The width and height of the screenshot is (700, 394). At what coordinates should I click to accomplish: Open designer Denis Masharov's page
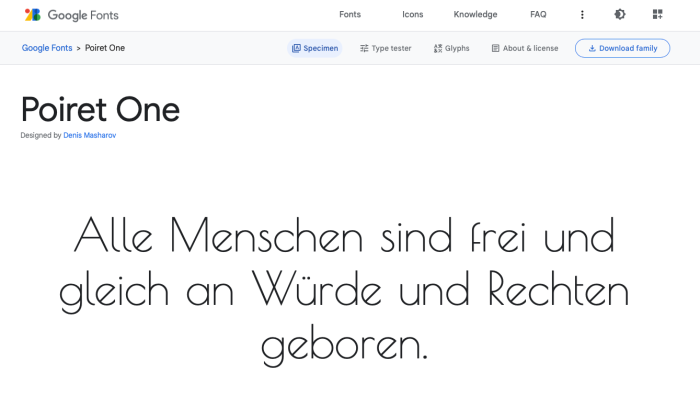90,135
